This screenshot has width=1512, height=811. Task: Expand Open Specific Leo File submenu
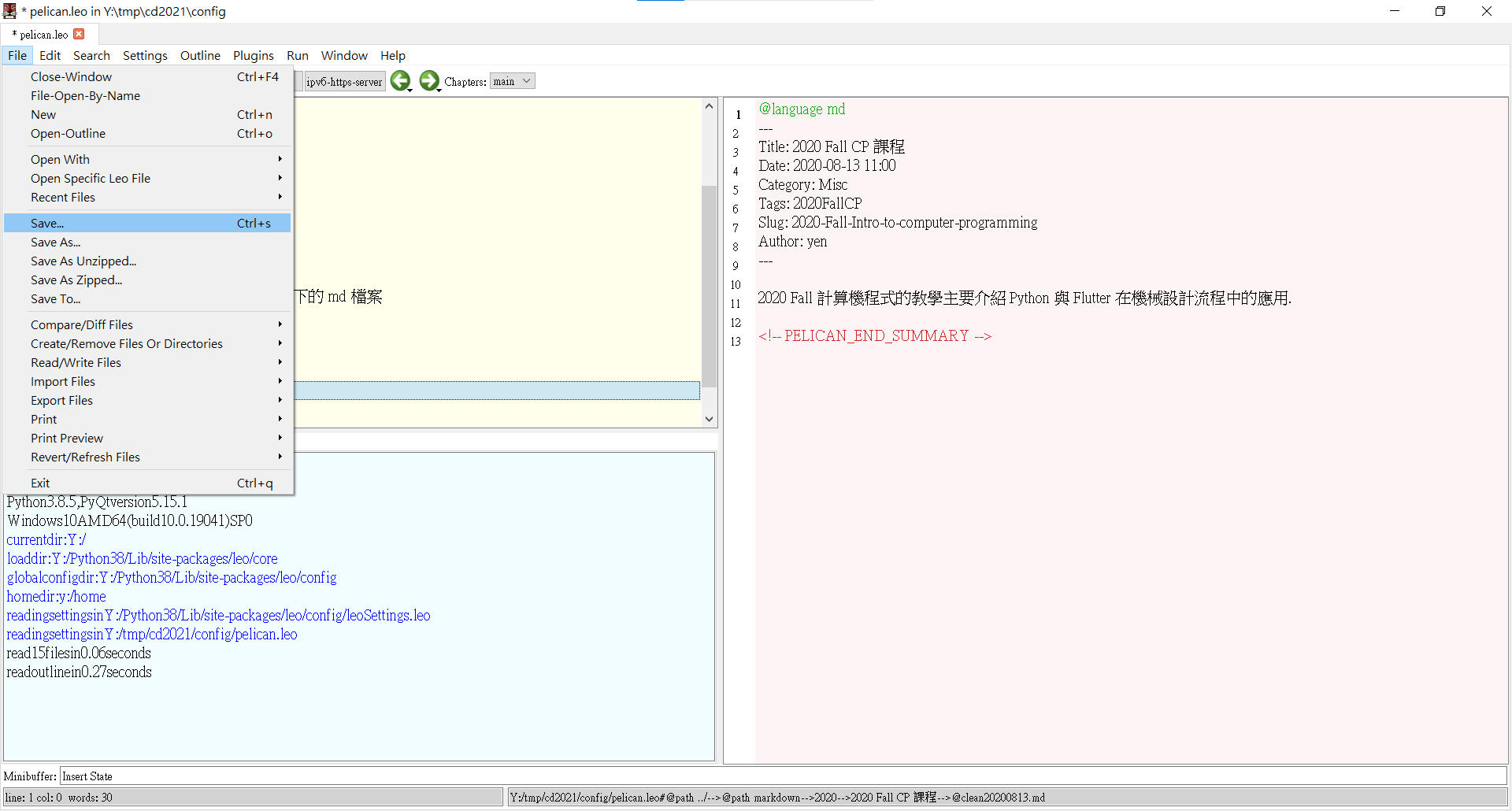pyautogui.click(x=147, y=178)
